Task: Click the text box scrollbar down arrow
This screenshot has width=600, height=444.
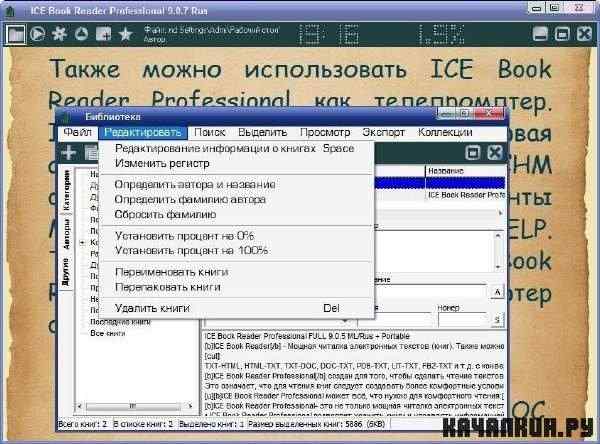Action: pos(497,266)
